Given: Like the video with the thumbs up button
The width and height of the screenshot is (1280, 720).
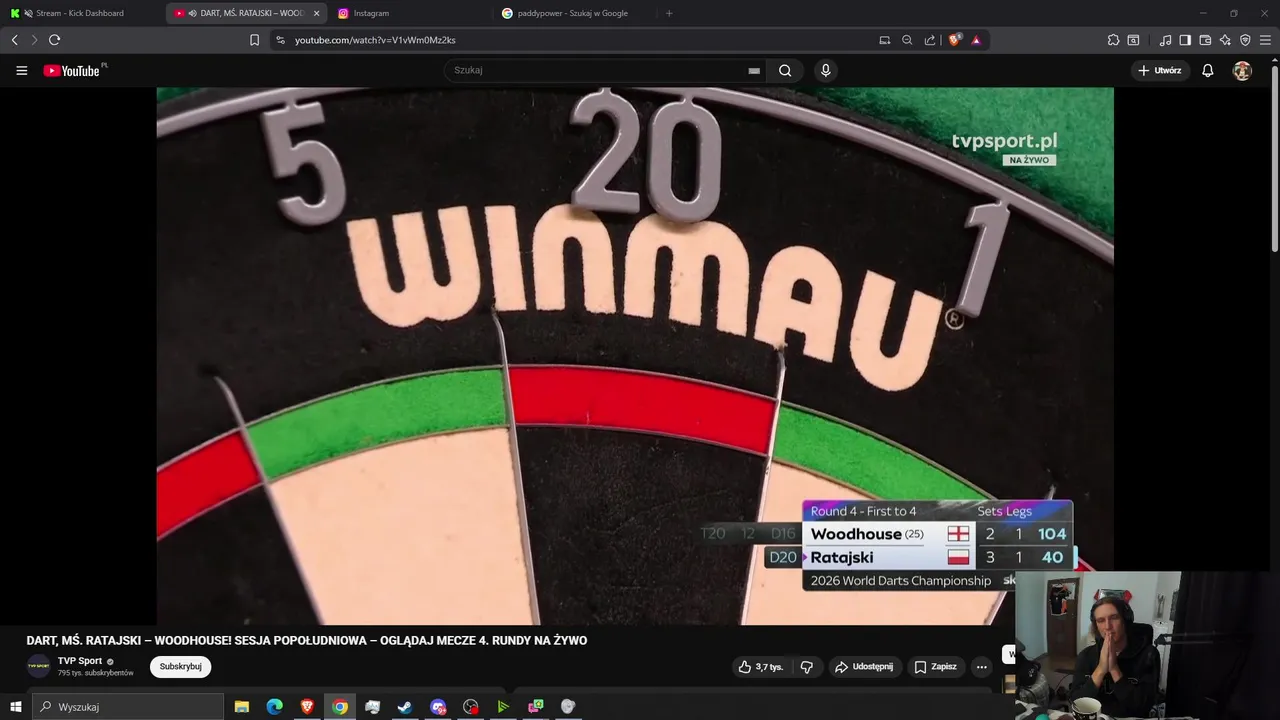Looking at the screenshot, I should click(x=761, y=667).
